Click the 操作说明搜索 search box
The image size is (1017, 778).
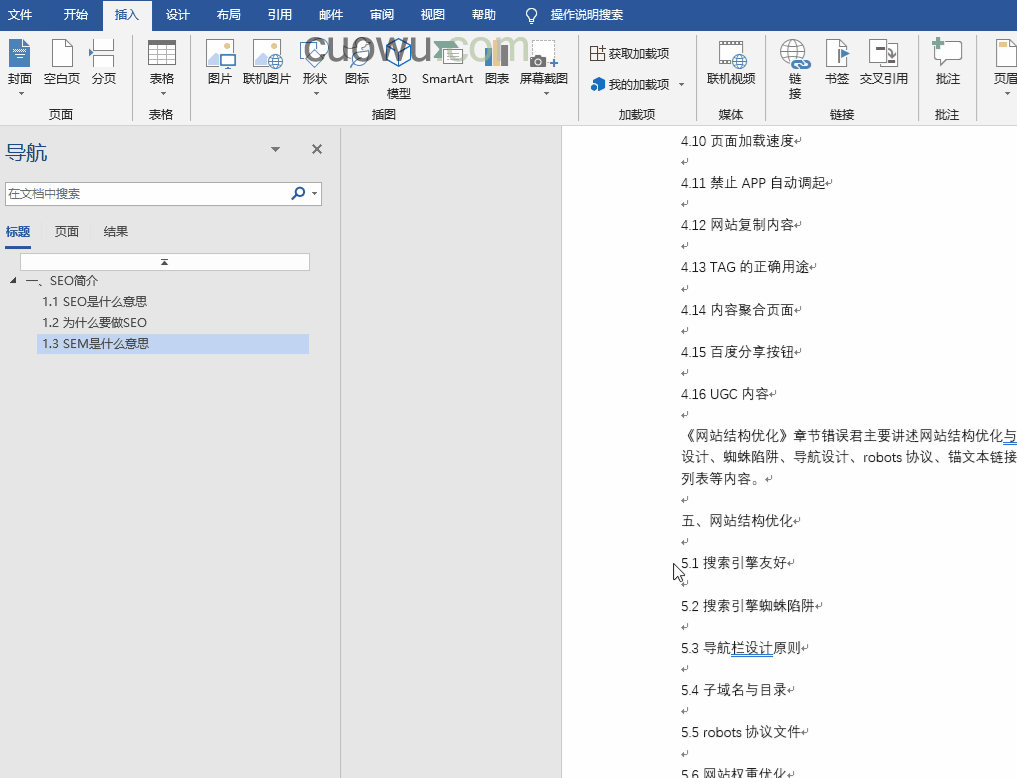point(586,15)
